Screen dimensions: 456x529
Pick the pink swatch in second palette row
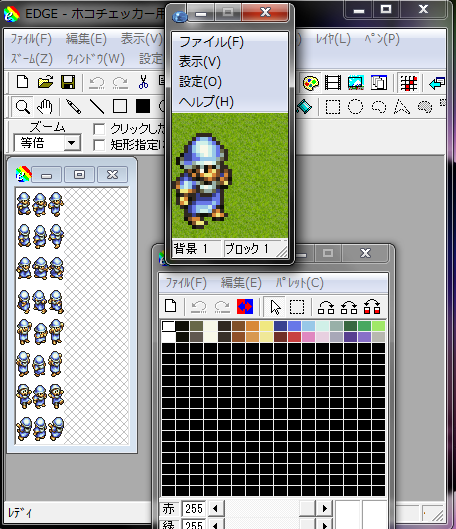[x=308, y=337]
